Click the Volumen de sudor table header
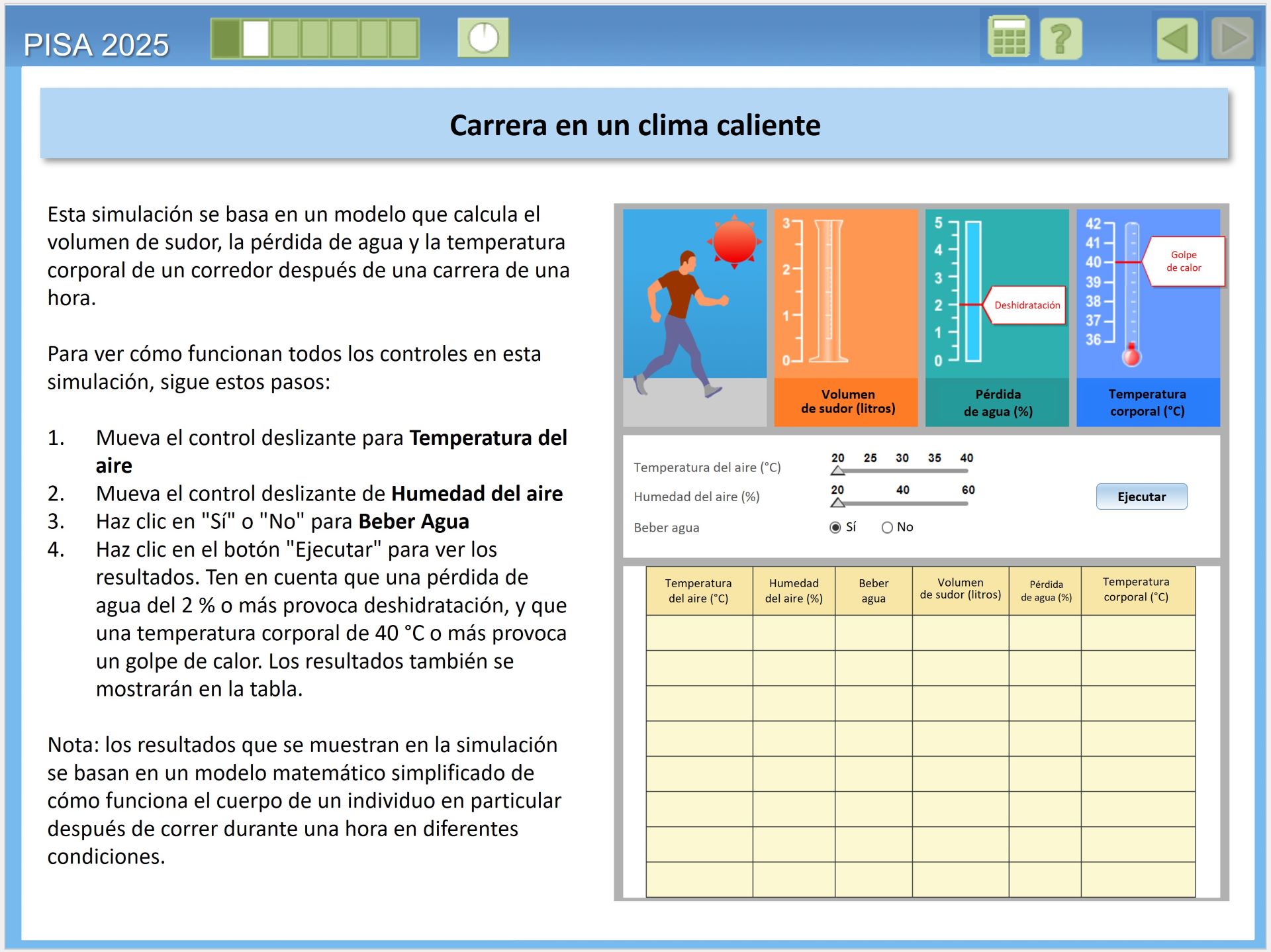Screen dimensions: 1271x952 pos(960,589)
